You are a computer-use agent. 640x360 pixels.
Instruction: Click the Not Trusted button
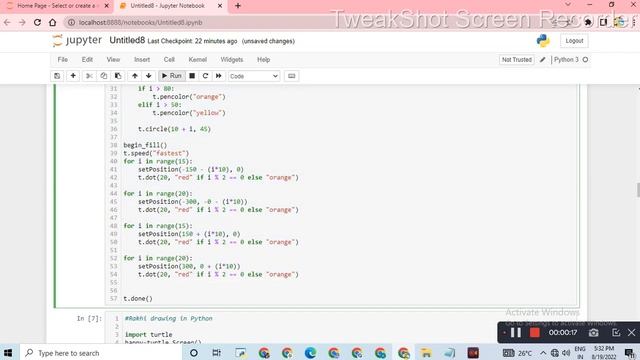pos(517,60)
